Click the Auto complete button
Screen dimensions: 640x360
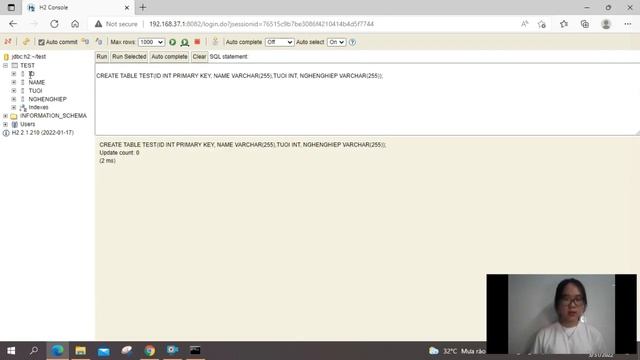pos(169,57)
